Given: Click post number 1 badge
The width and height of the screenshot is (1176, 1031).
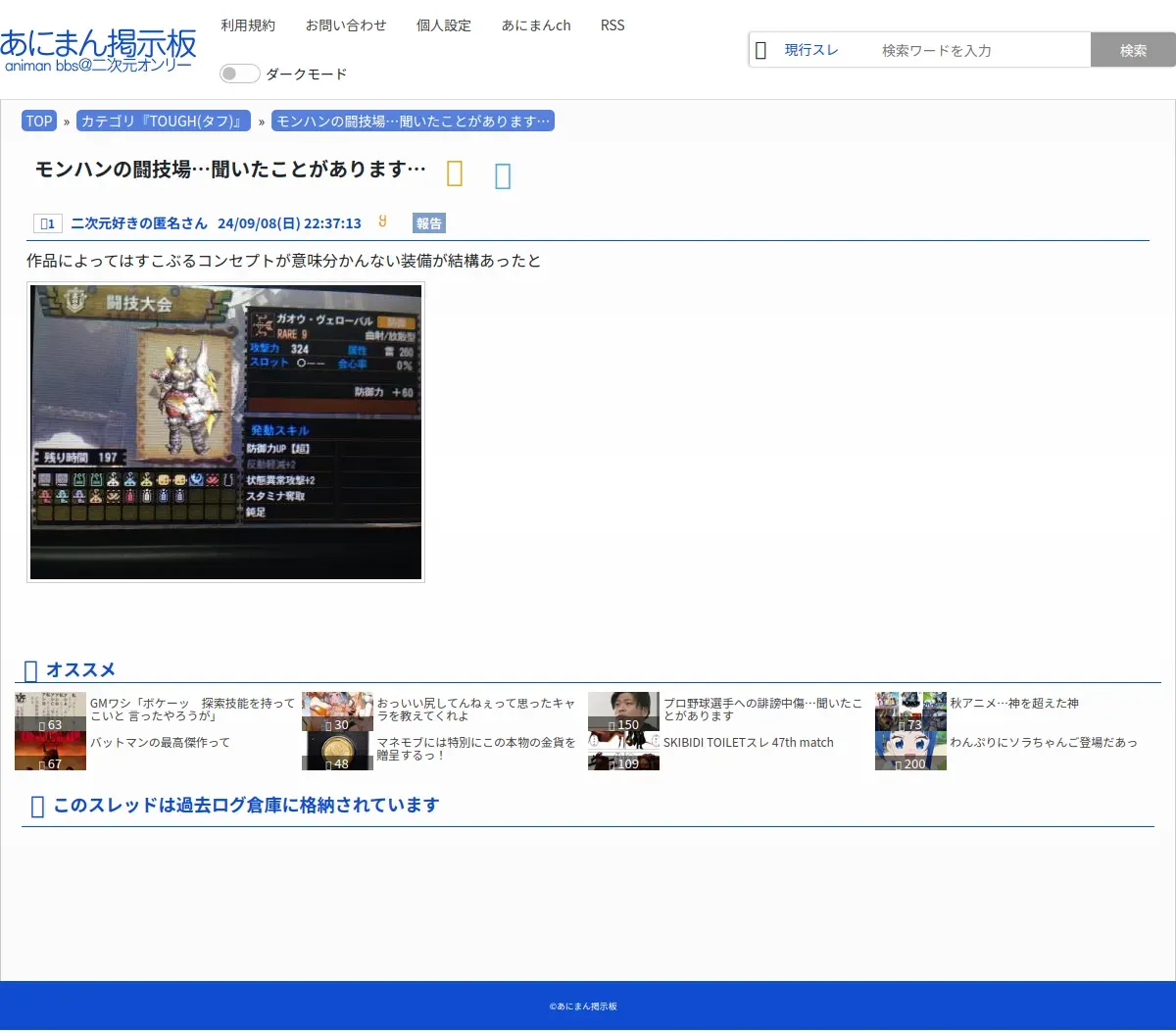Looking at the screenshot, I should coord(47,223).
